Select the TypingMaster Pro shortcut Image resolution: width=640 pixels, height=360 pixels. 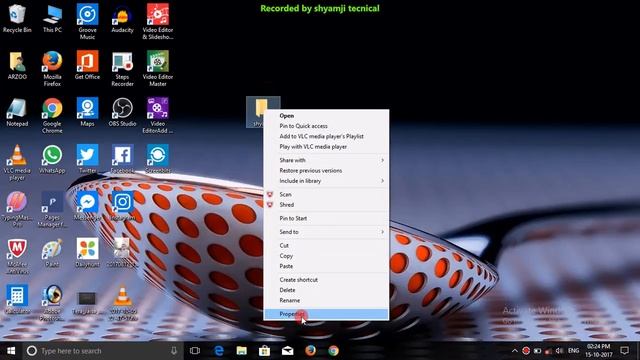click(x=17, y=209)
